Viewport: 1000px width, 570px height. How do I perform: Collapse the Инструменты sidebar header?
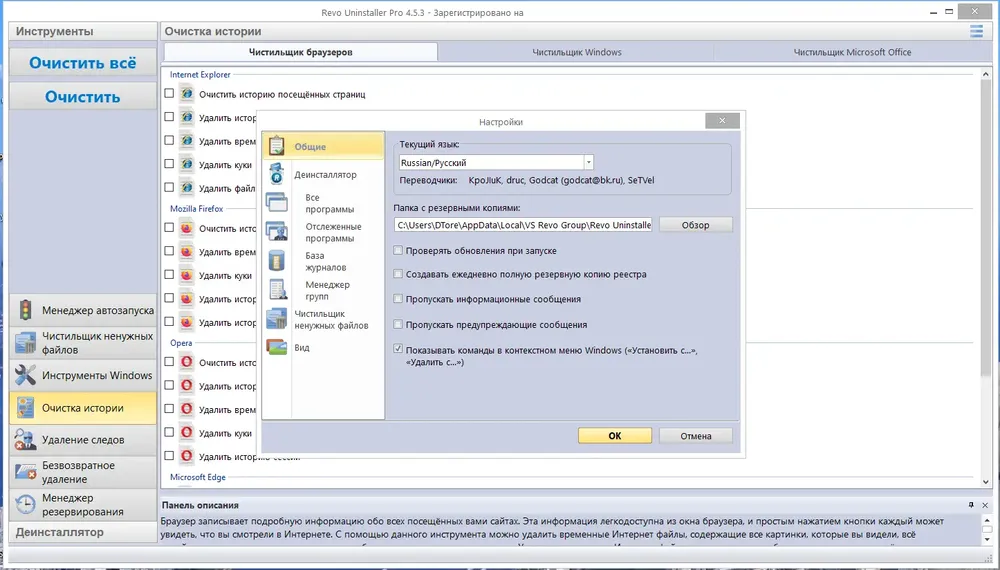pyautogui.click(x=83, y=31)
